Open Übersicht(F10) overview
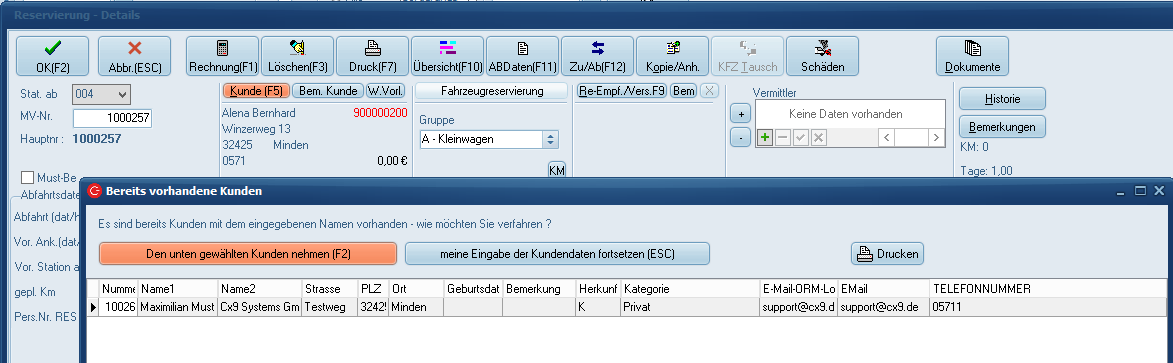The height and width of the screenshot is (363, 1173). (447, 56)
